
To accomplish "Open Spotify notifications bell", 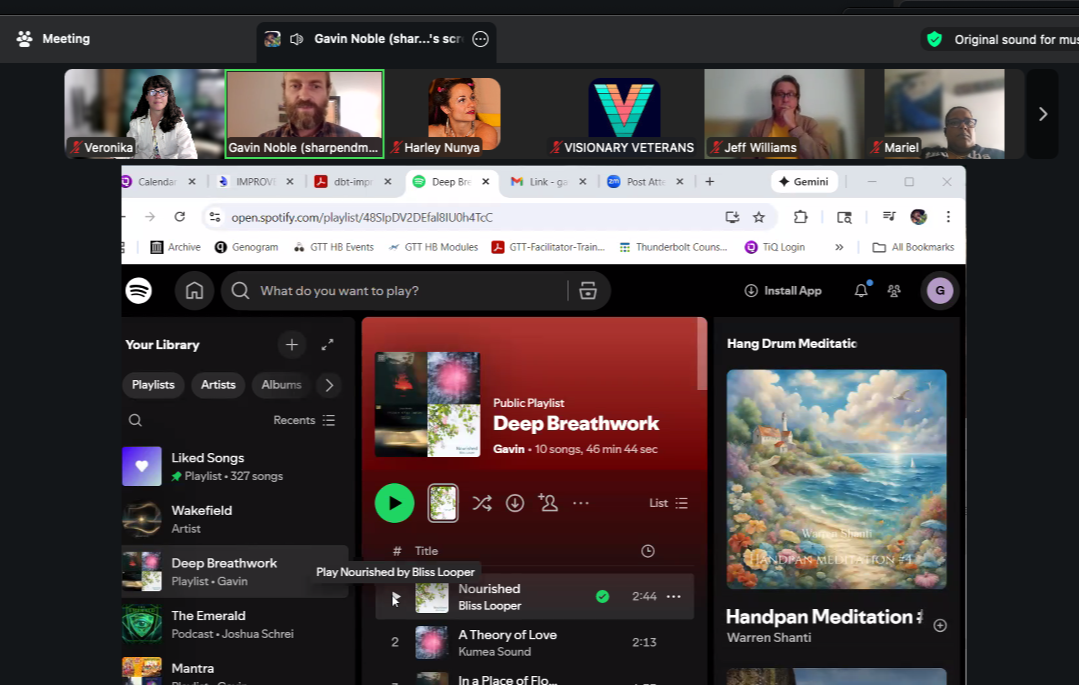I will (x=861, y=291).
